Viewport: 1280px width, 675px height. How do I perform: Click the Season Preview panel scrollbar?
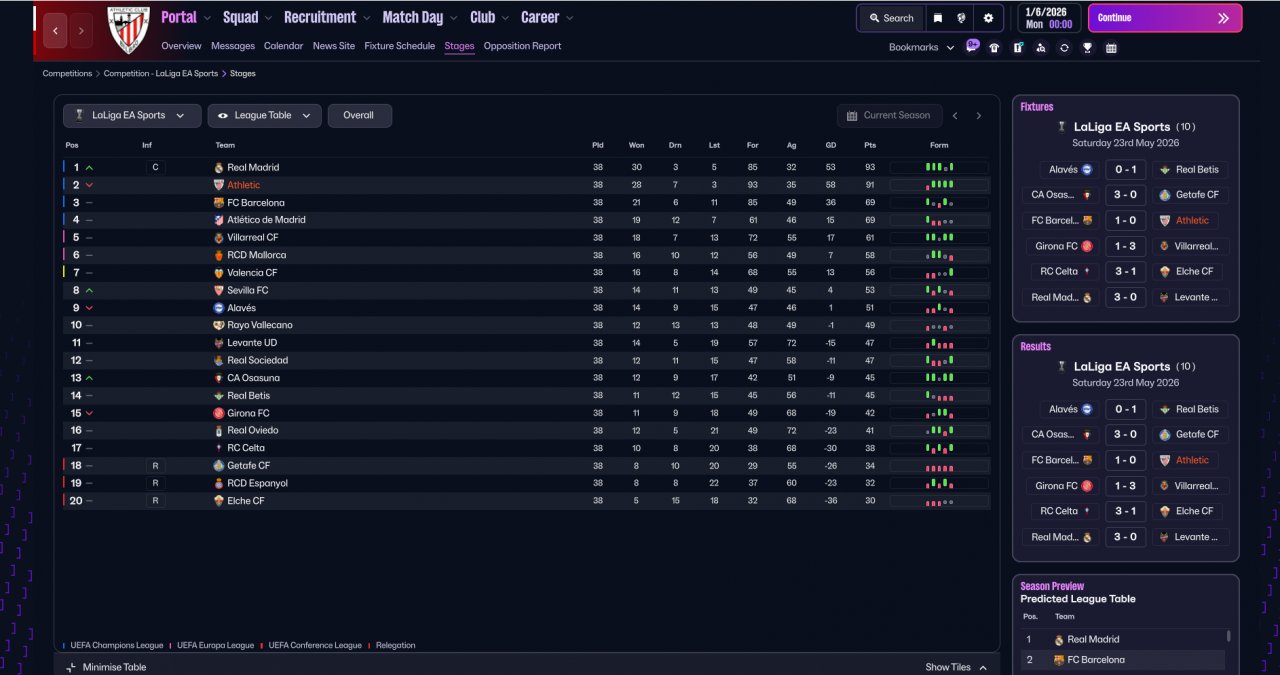click(x=1229, y=636)
